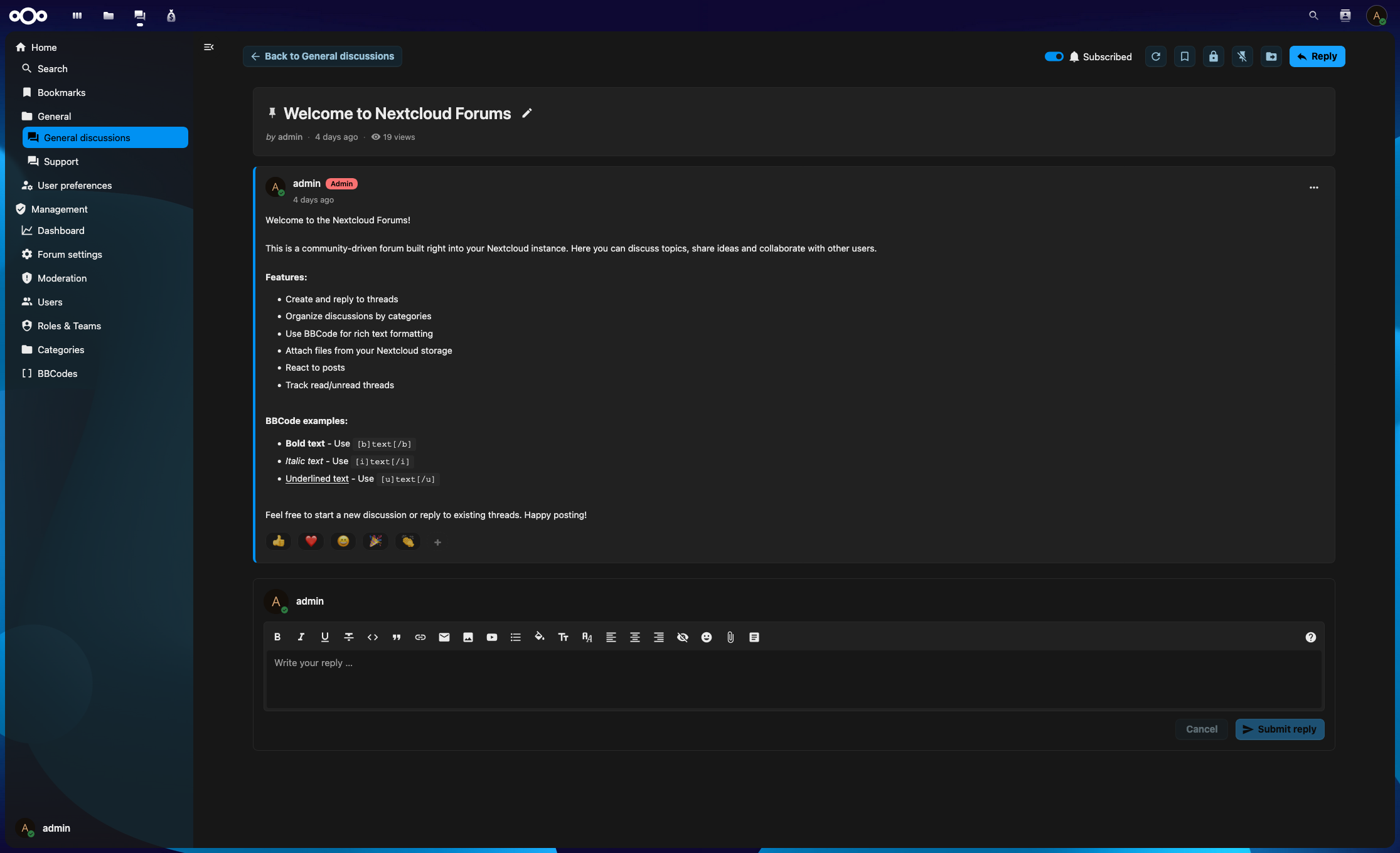Open Nextcloud Files app in top bar
The image size is (1400, 853).
(x=109, y=16)
